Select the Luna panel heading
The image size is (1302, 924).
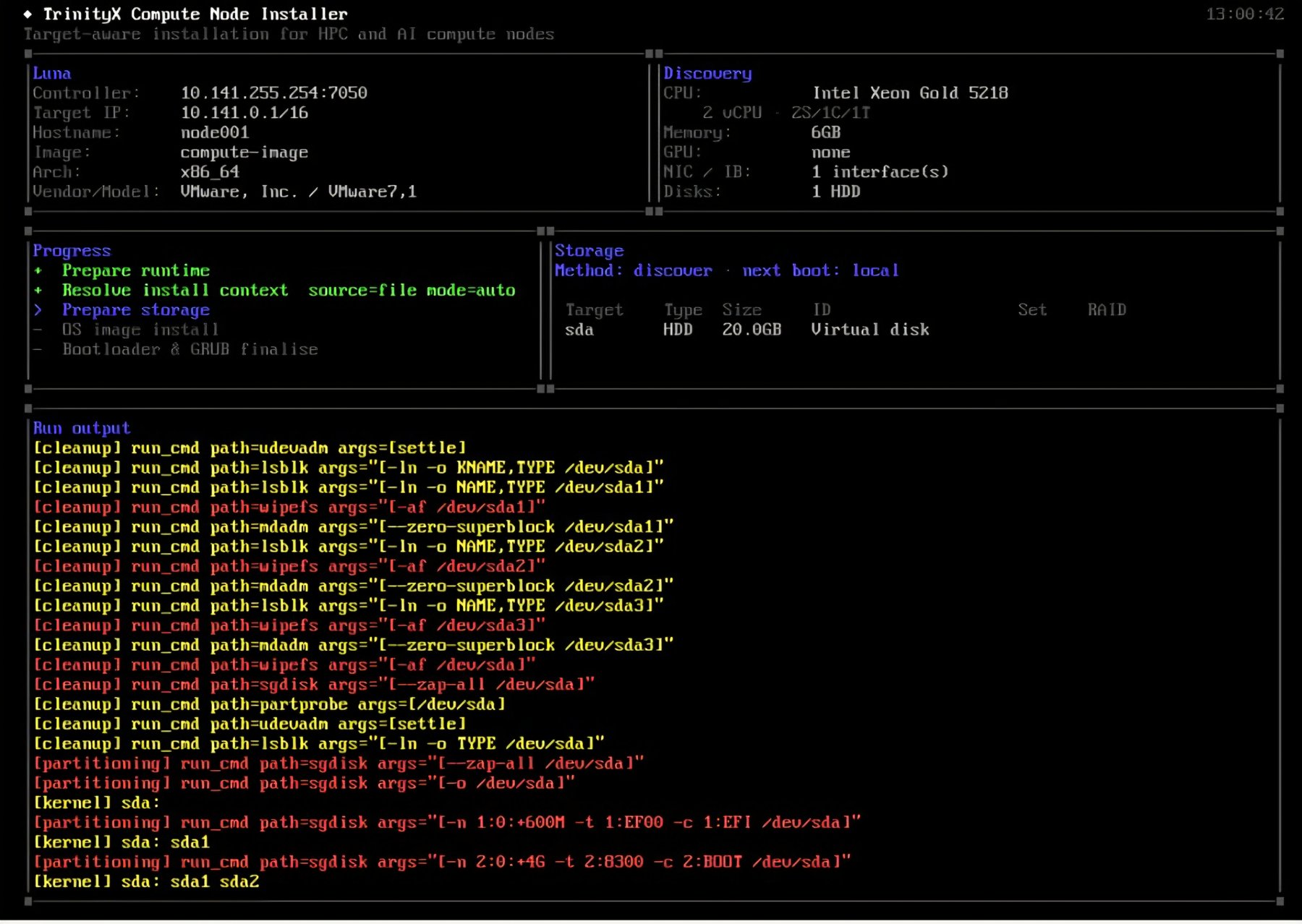click(x=52, y=73)
